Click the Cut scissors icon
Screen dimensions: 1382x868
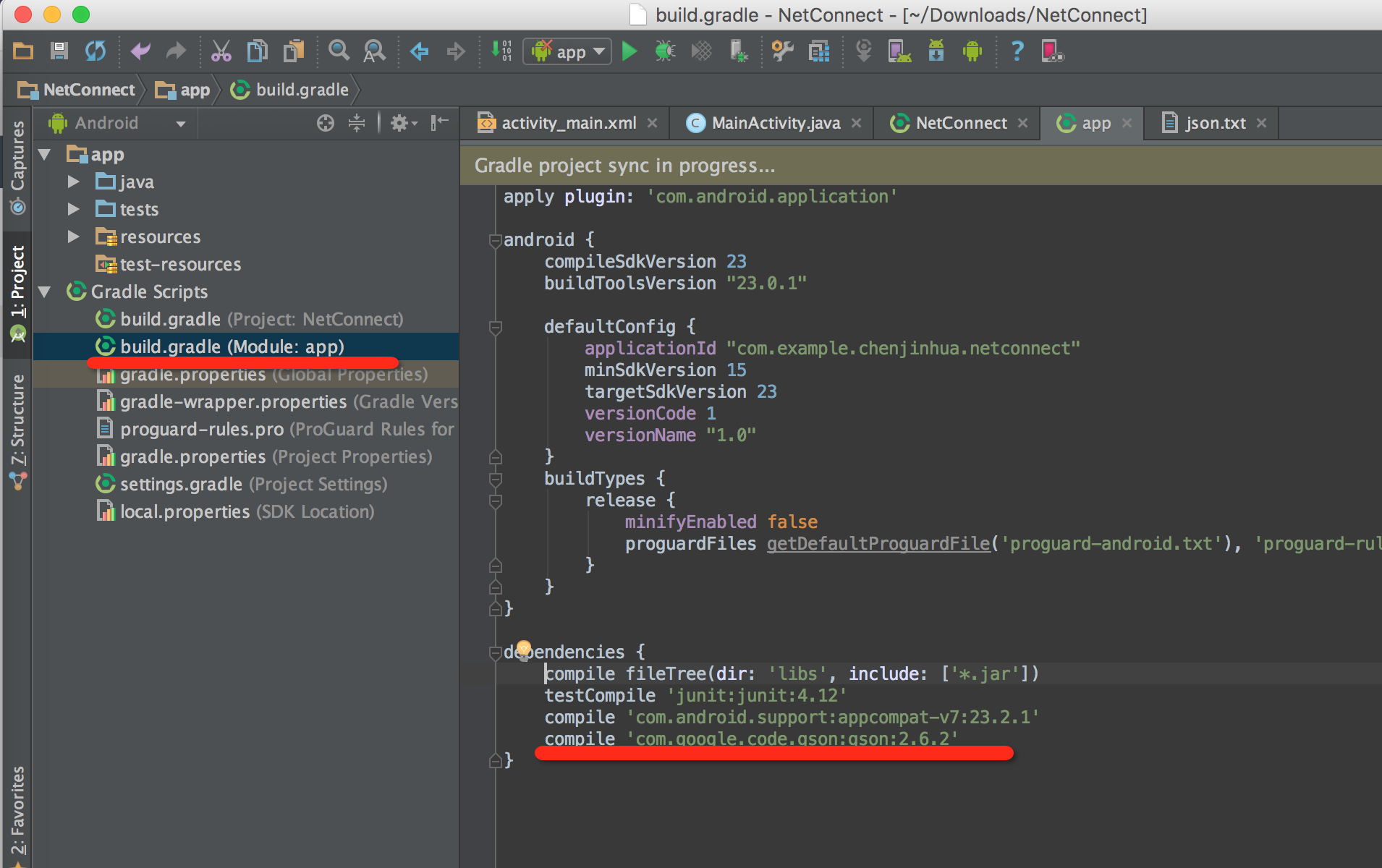(221, 51)
